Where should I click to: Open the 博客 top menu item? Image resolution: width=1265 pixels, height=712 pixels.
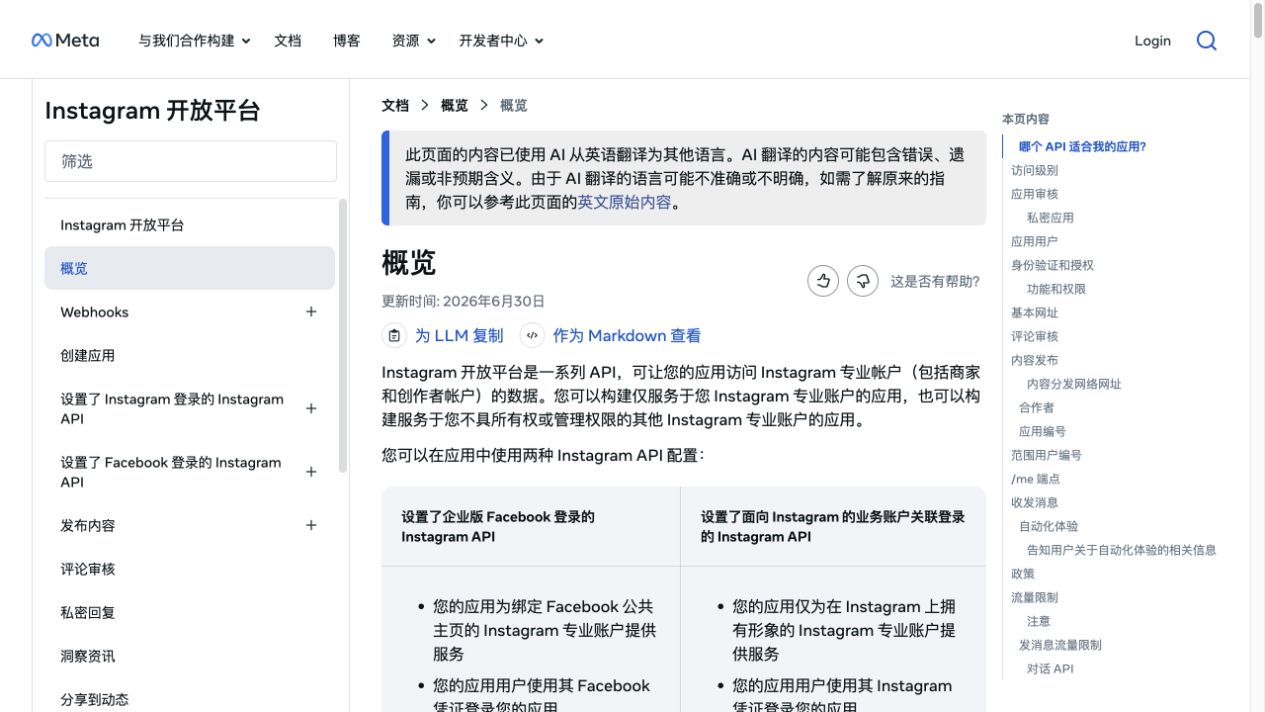(347, 40)
